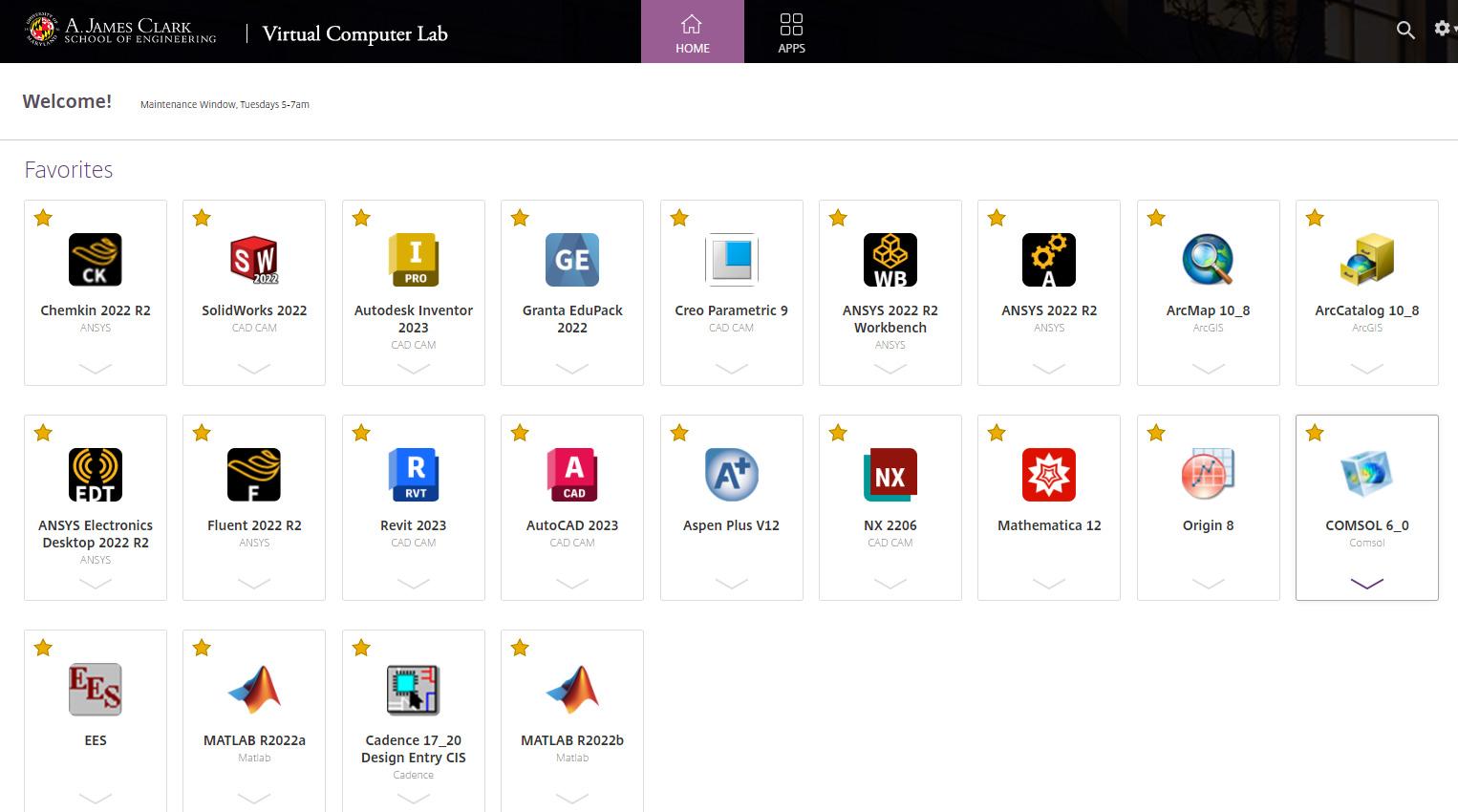Open the Fluent 2022 R2 icon

(254, 475)
